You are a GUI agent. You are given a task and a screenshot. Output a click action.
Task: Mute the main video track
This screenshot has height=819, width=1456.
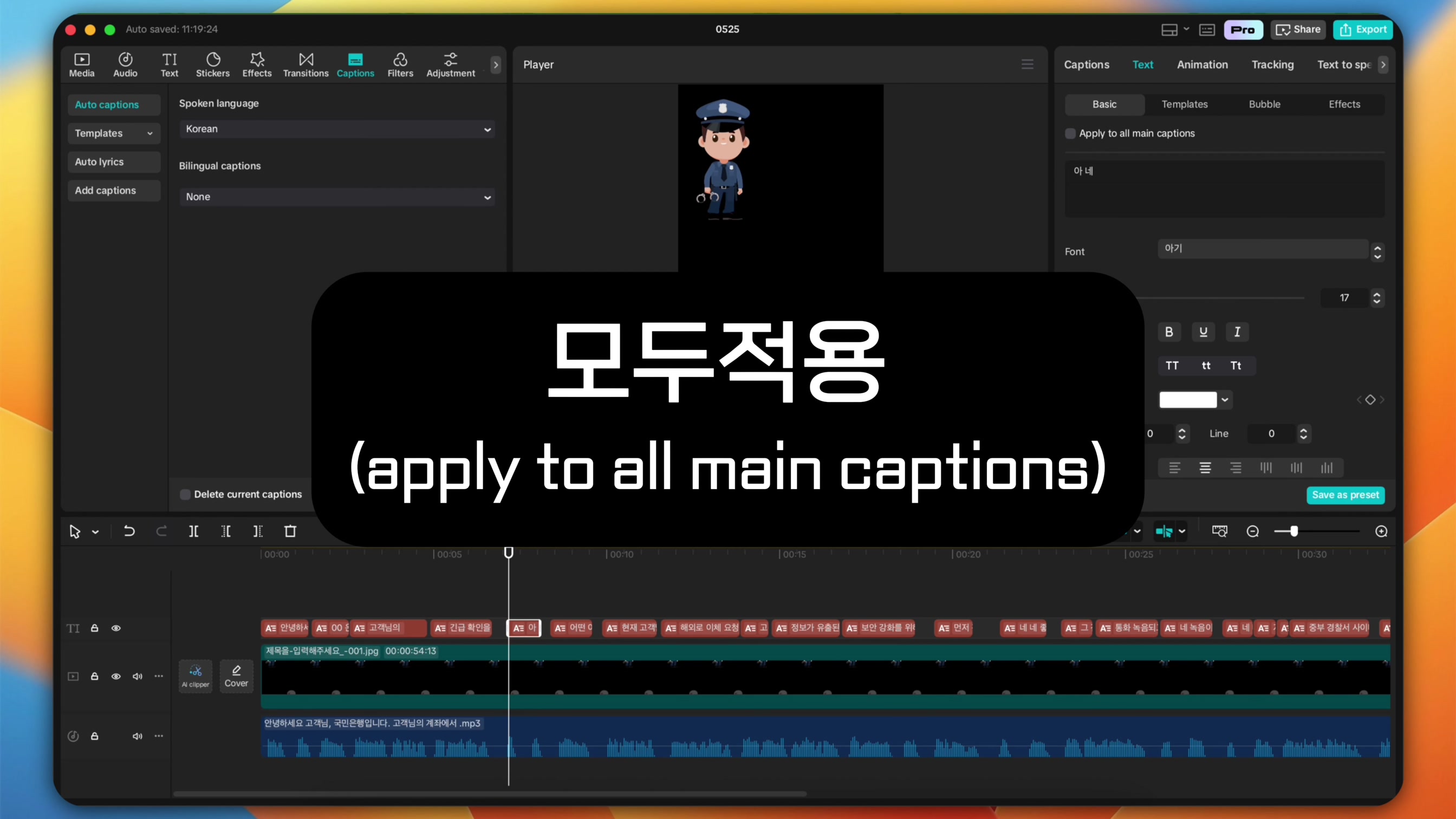click(138, 677)
